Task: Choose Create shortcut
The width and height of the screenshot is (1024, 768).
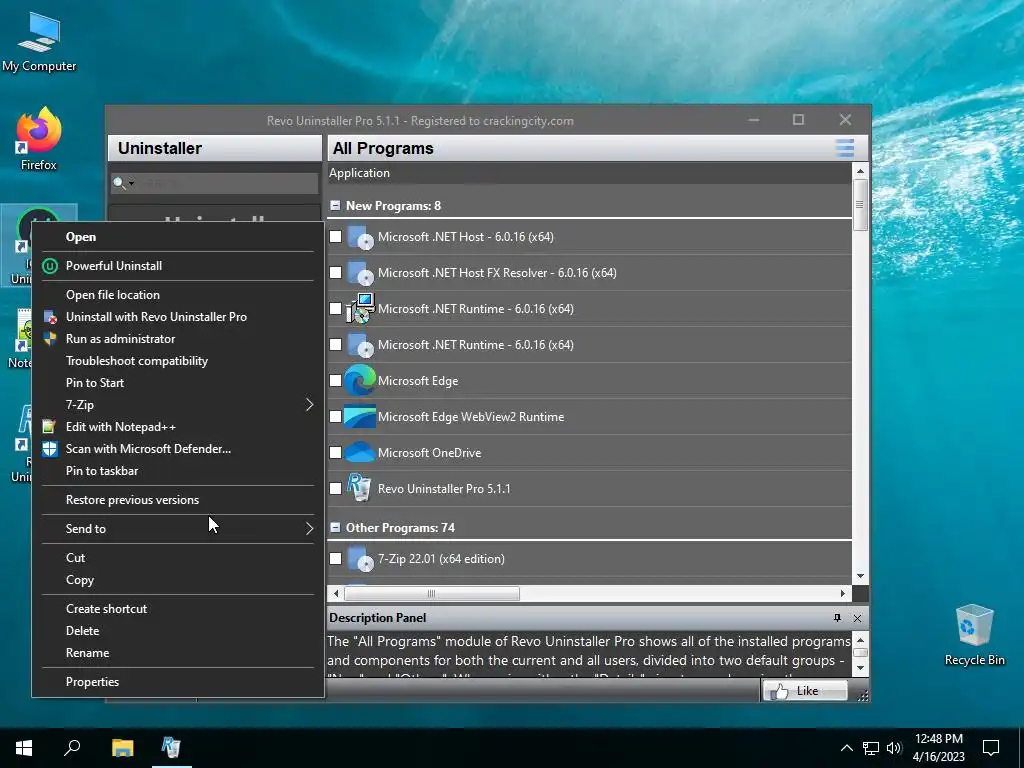Action: click(106, 609)
